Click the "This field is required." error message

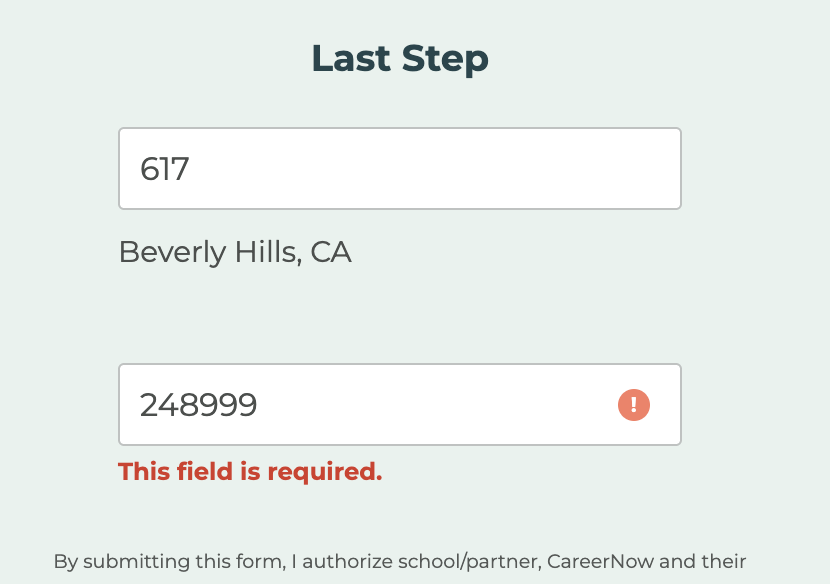click(250, 471)
